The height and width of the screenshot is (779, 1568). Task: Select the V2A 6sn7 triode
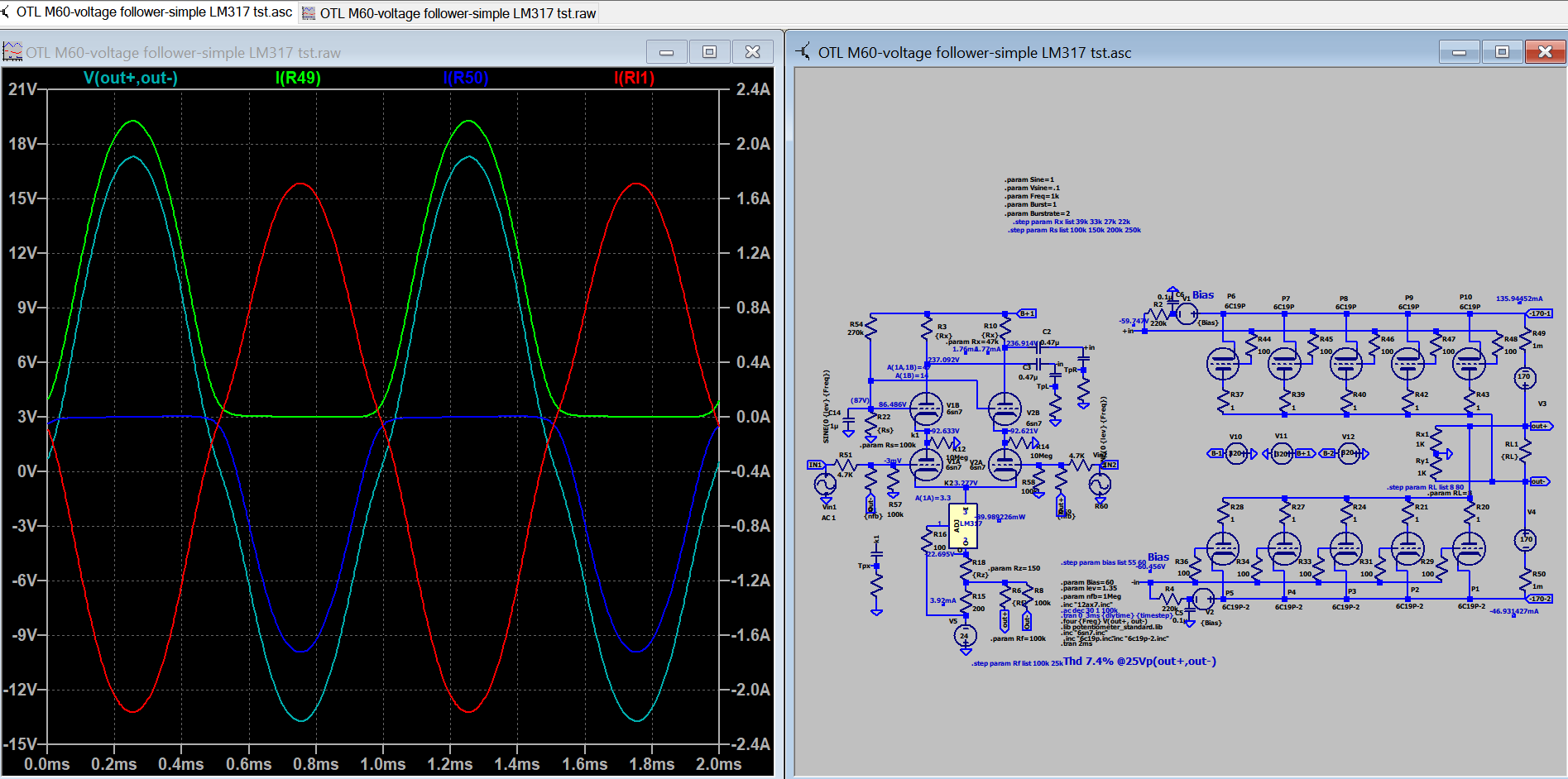1005,465
